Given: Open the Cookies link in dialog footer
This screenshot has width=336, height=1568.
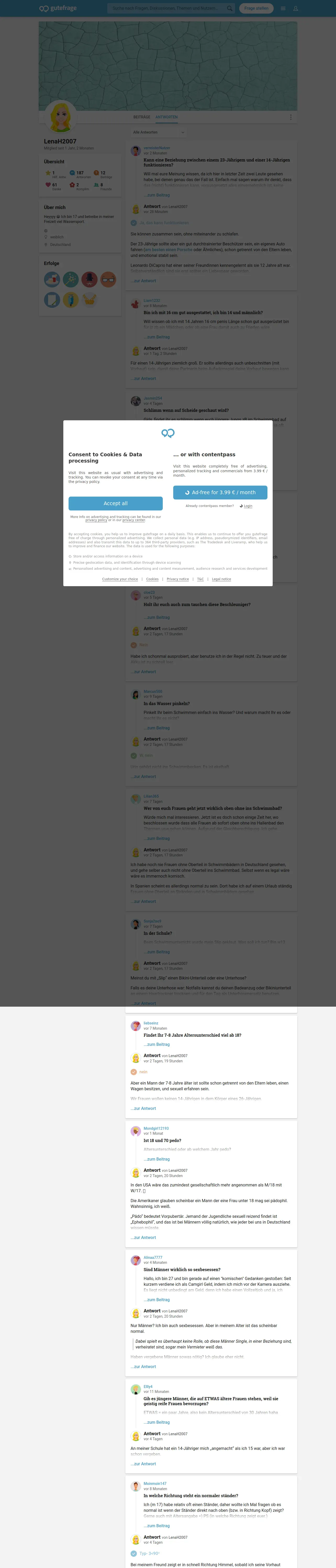Looking at the screenshot, I should click(x=153, y=579).
